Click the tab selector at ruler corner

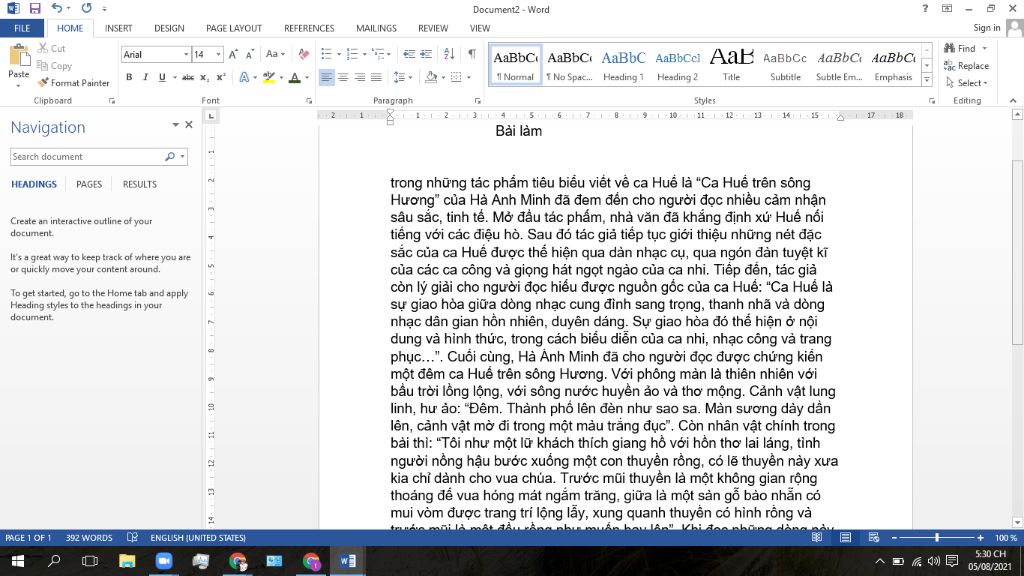pos(210,116)
